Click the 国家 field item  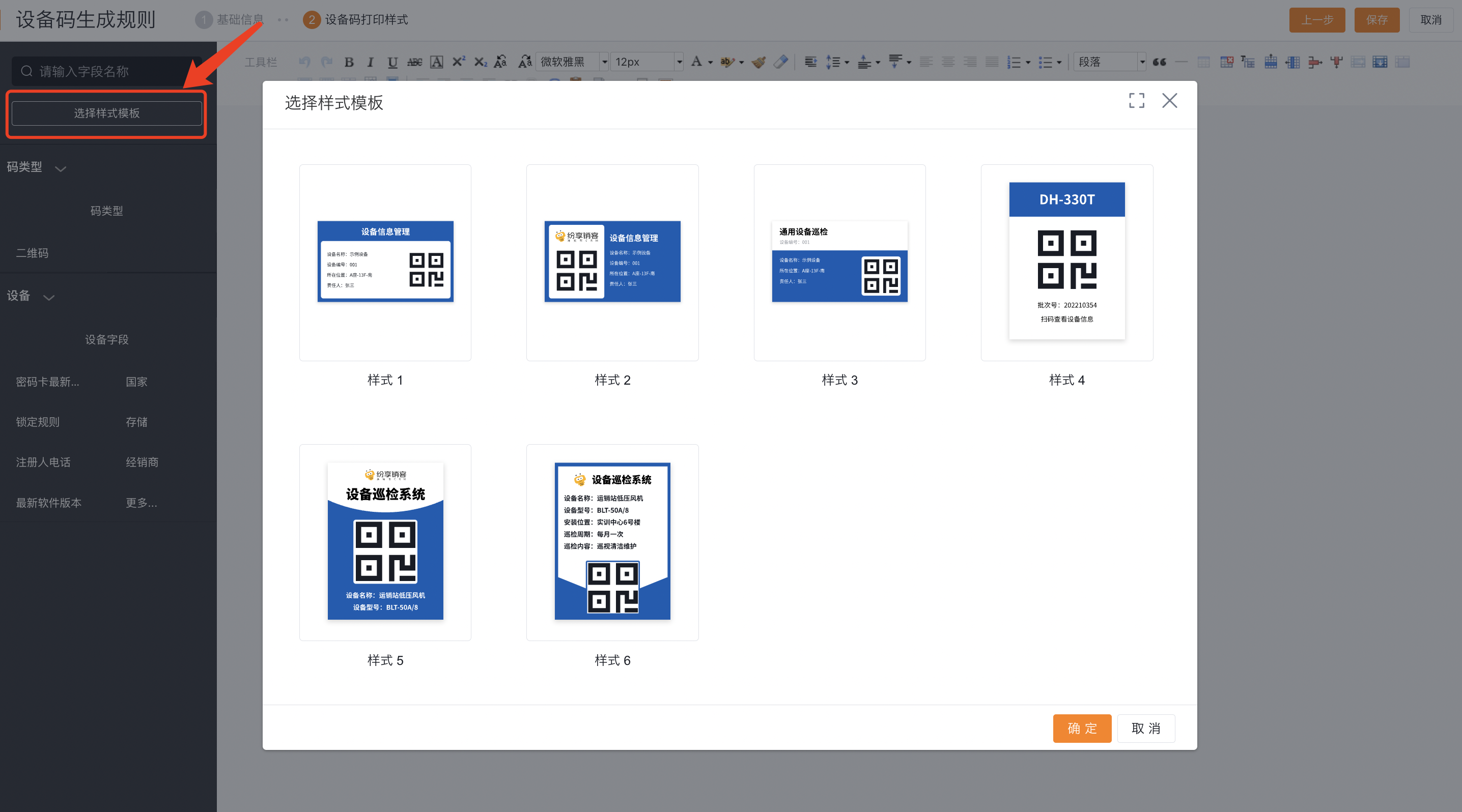pos(136,382)
